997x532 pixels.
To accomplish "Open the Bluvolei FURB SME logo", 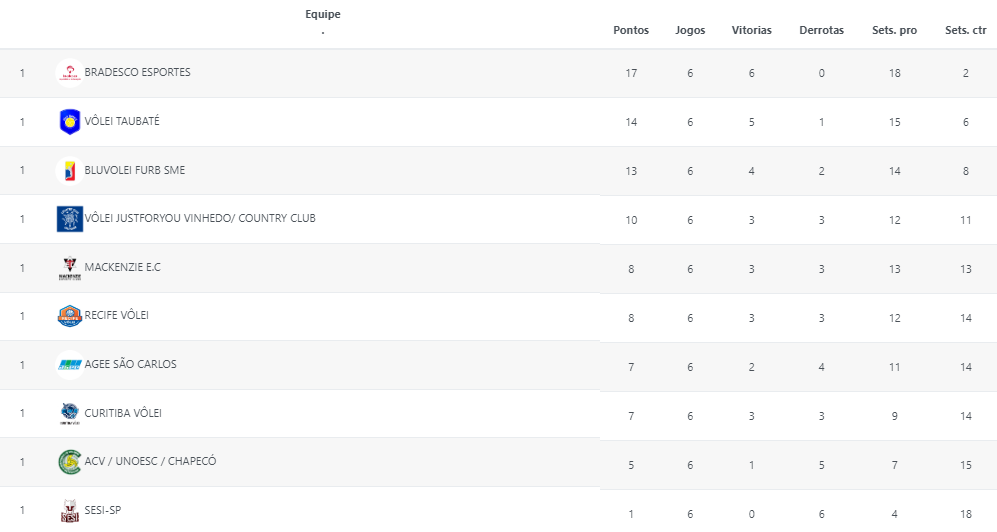I will [69, 171].
